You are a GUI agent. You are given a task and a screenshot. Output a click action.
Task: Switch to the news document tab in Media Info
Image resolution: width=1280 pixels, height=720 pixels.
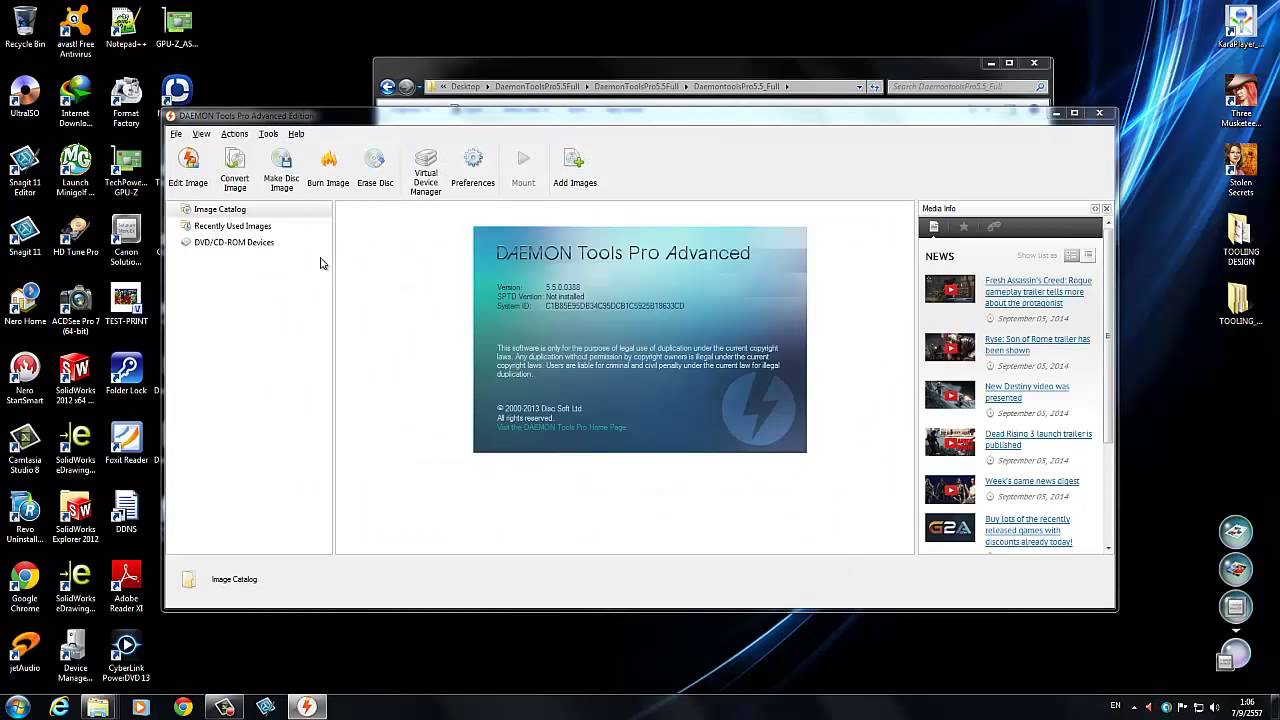pos(934,227)
